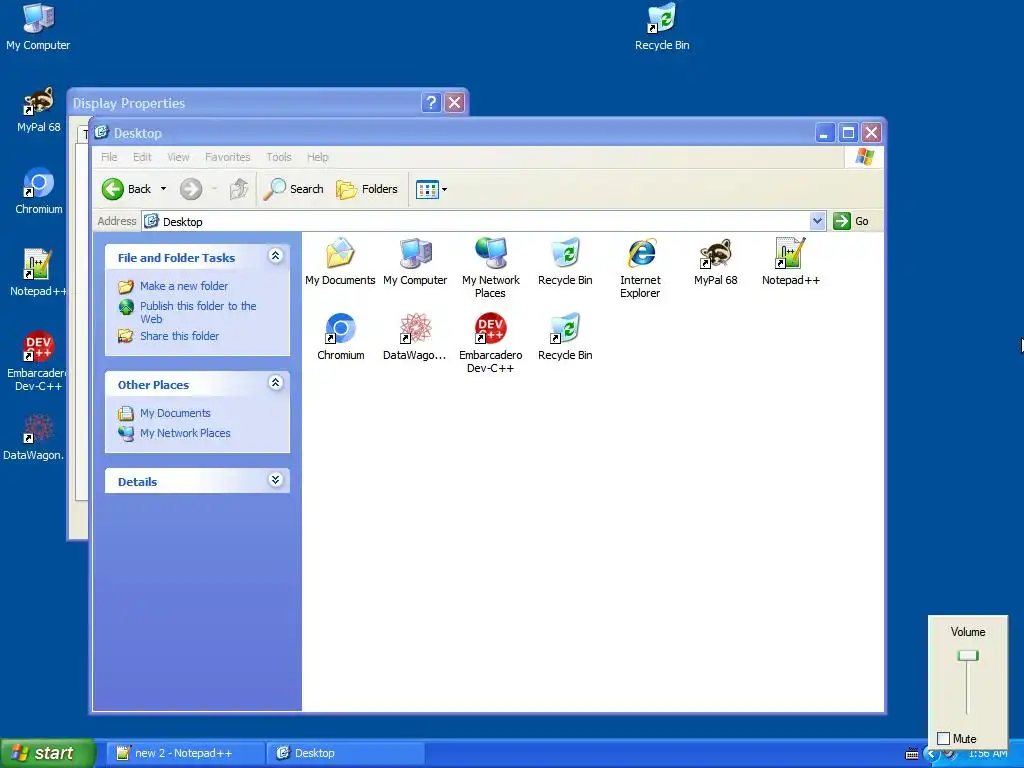Viewport: 1024px width, 768px height.
Task: Close the Display Properties dialog
Action: [455, 103]
